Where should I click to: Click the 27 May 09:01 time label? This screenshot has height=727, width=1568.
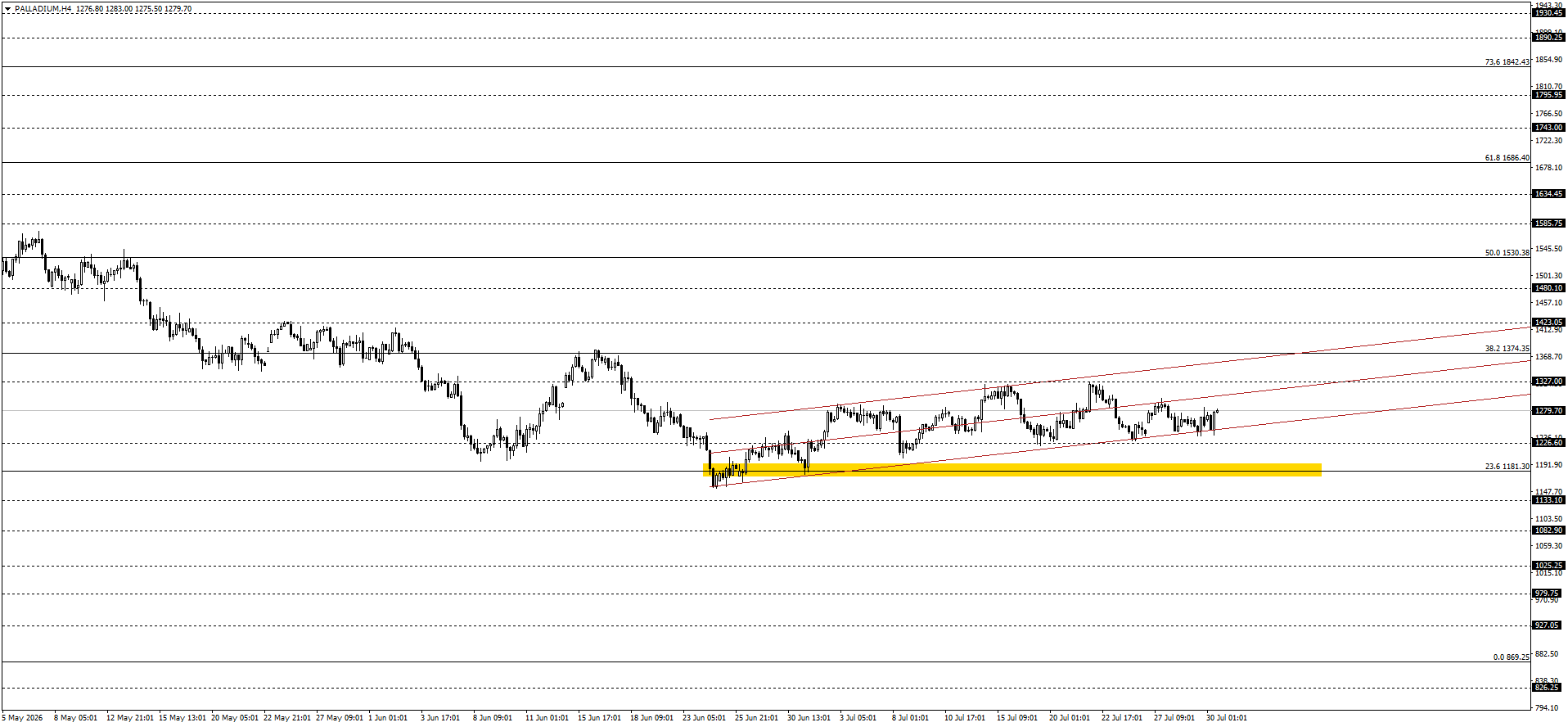click(x=339, y=718)
